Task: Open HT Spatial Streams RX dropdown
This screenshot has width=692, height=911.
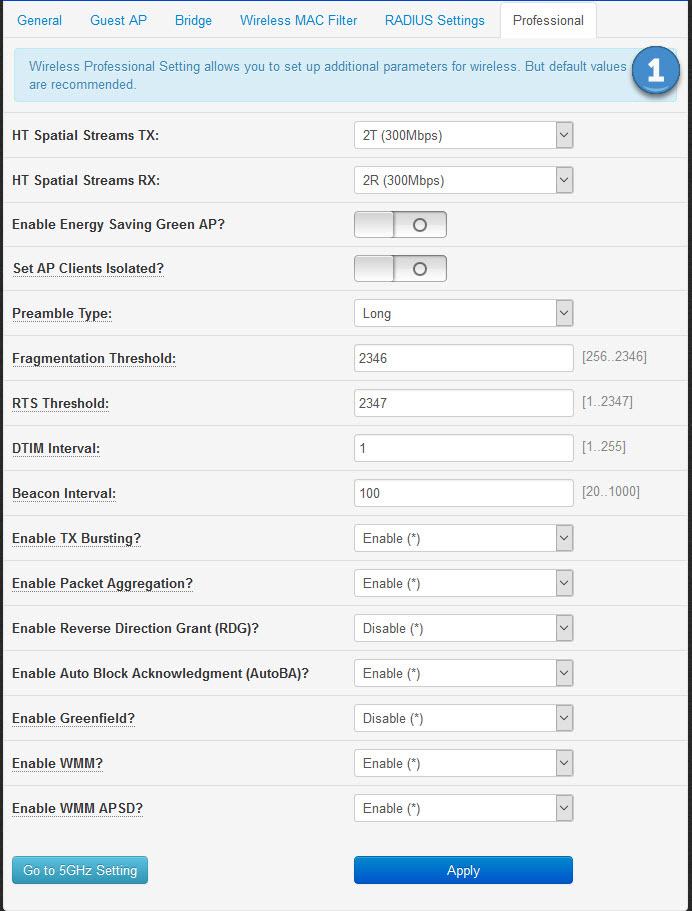Action: pyautogui.click(x=464, y=180)
